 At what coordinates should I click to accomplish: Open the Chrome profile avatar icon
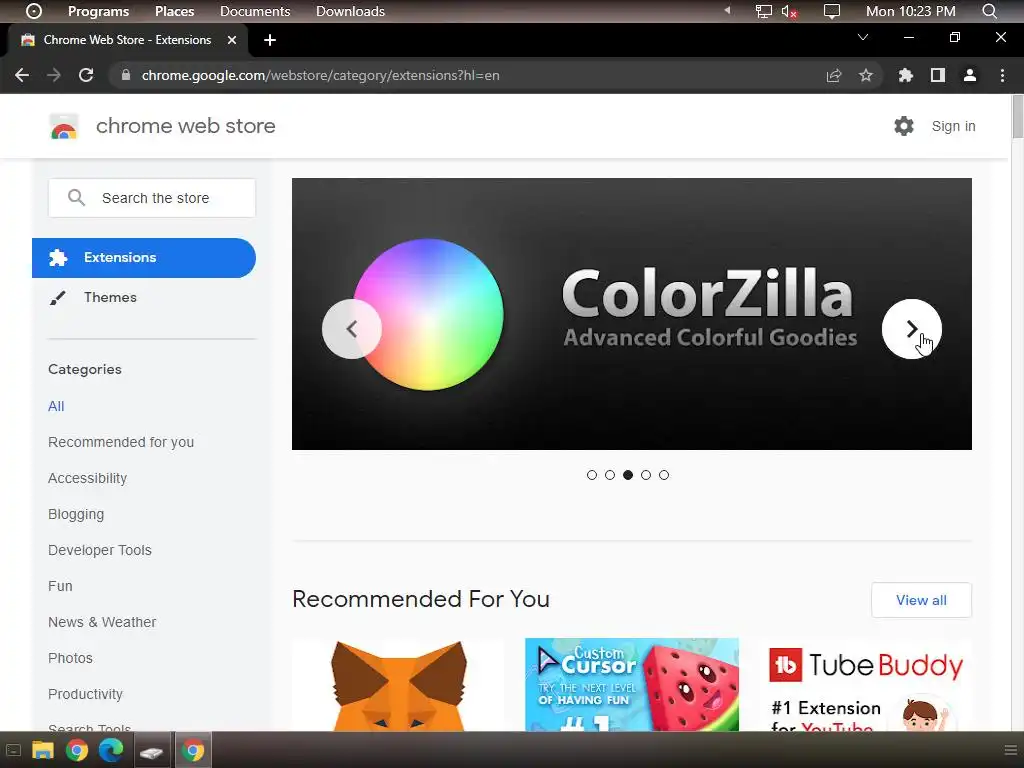970,76
